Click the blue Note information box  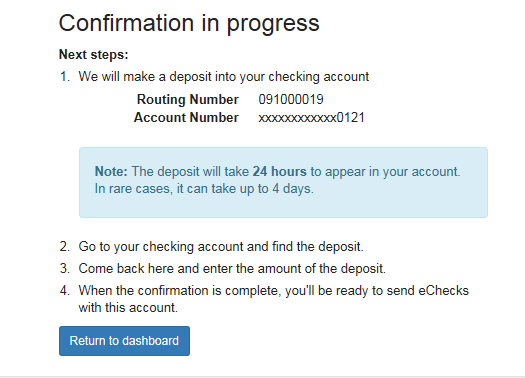pos(283,182)
